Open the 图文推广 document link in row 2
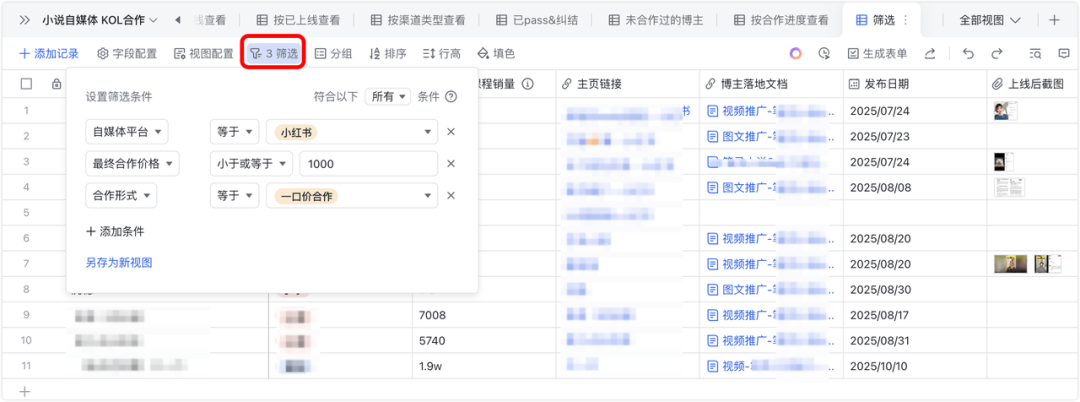 [x=771, y=136]
